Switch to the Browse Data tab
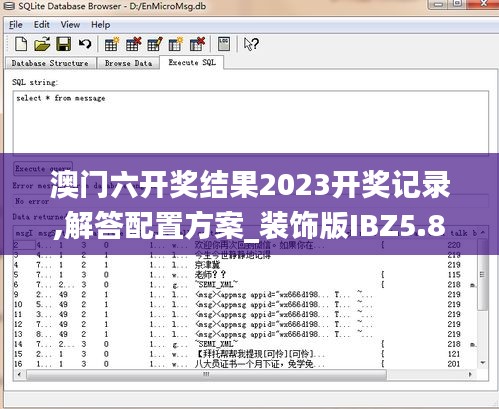 [128, 63]
